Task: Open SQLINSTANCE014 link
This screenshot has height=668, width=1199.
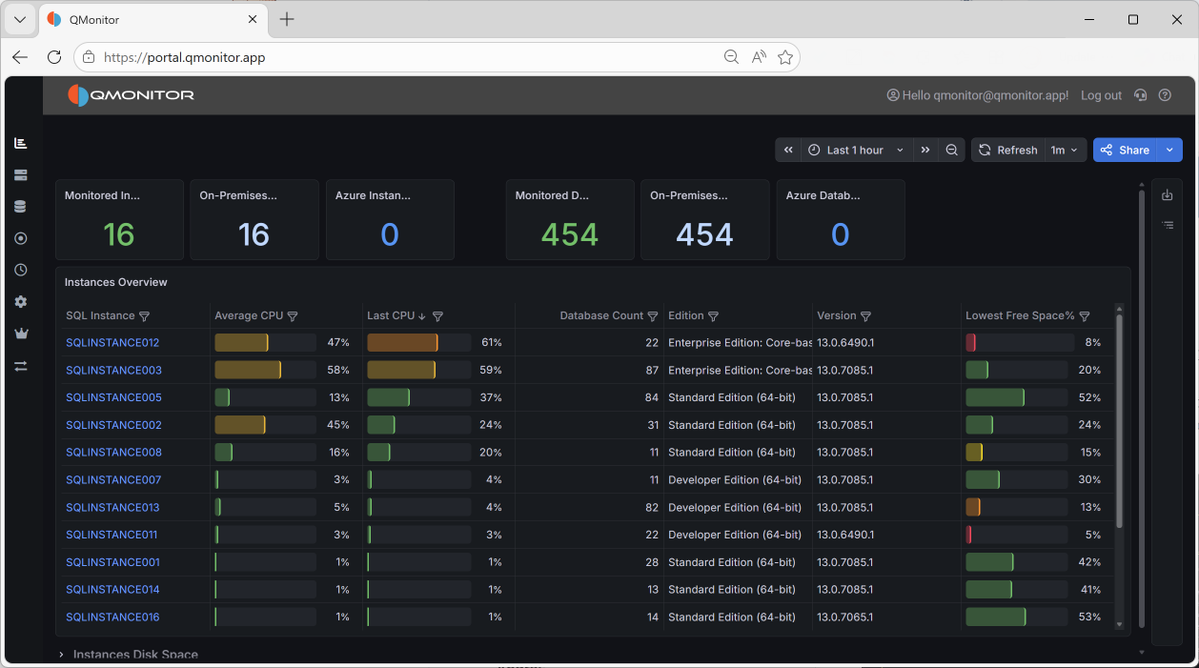Action: [x=112, y=590]
